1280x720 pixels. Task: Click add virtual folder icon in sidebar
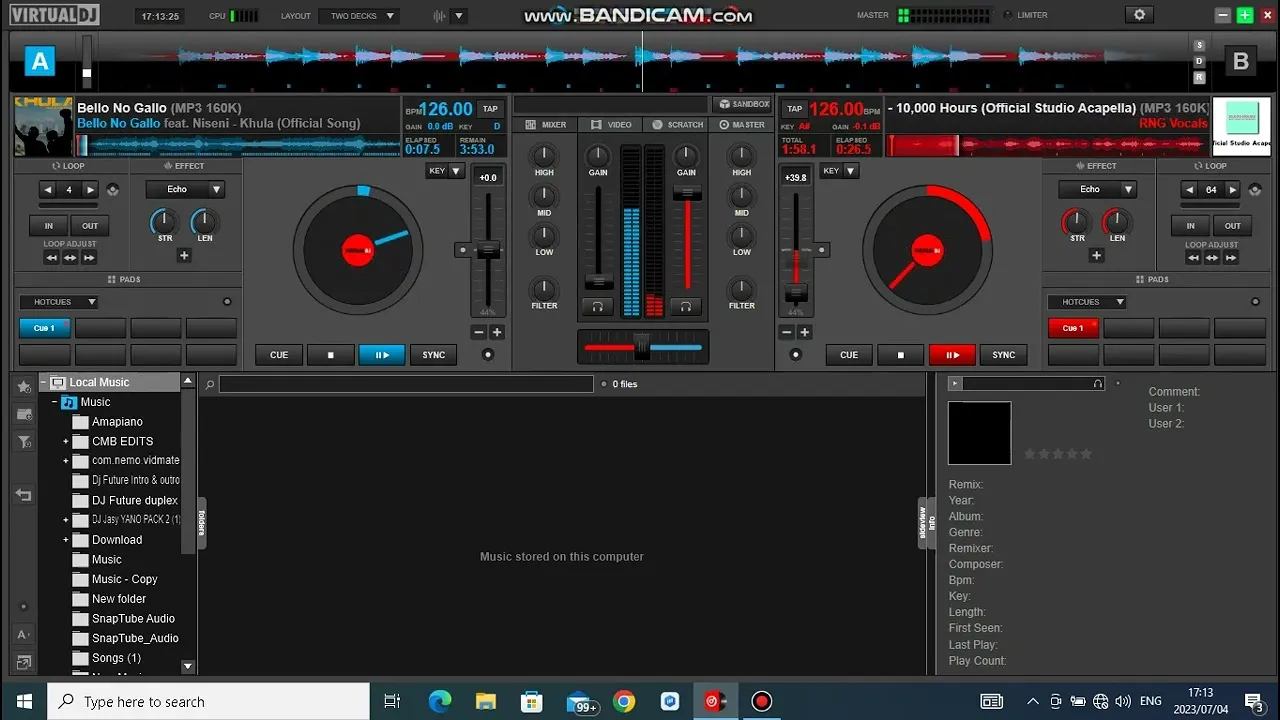click(x=24, y=414)
